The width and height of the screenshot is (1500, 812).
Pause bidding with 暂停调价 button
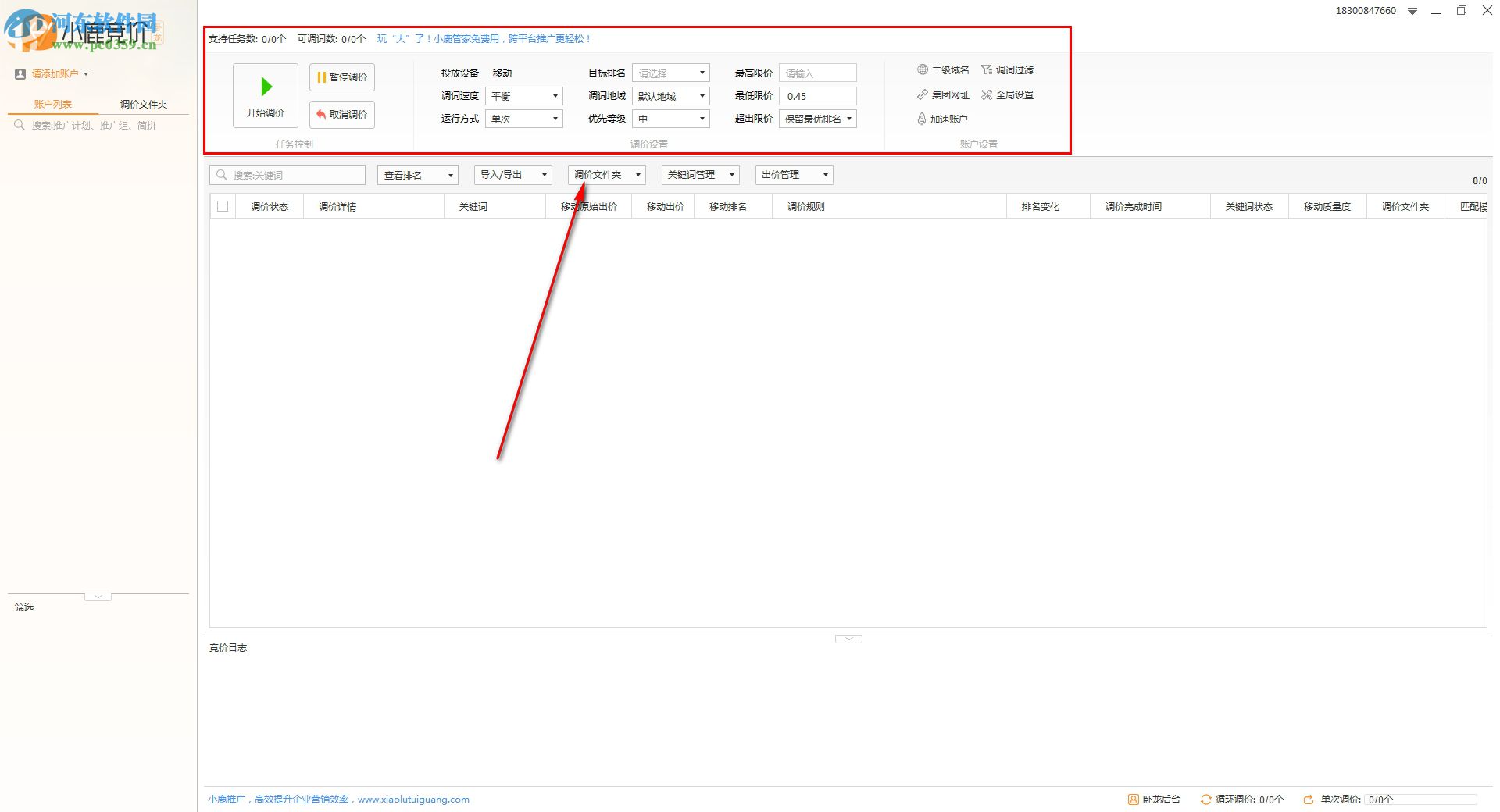tap(342, 77)
